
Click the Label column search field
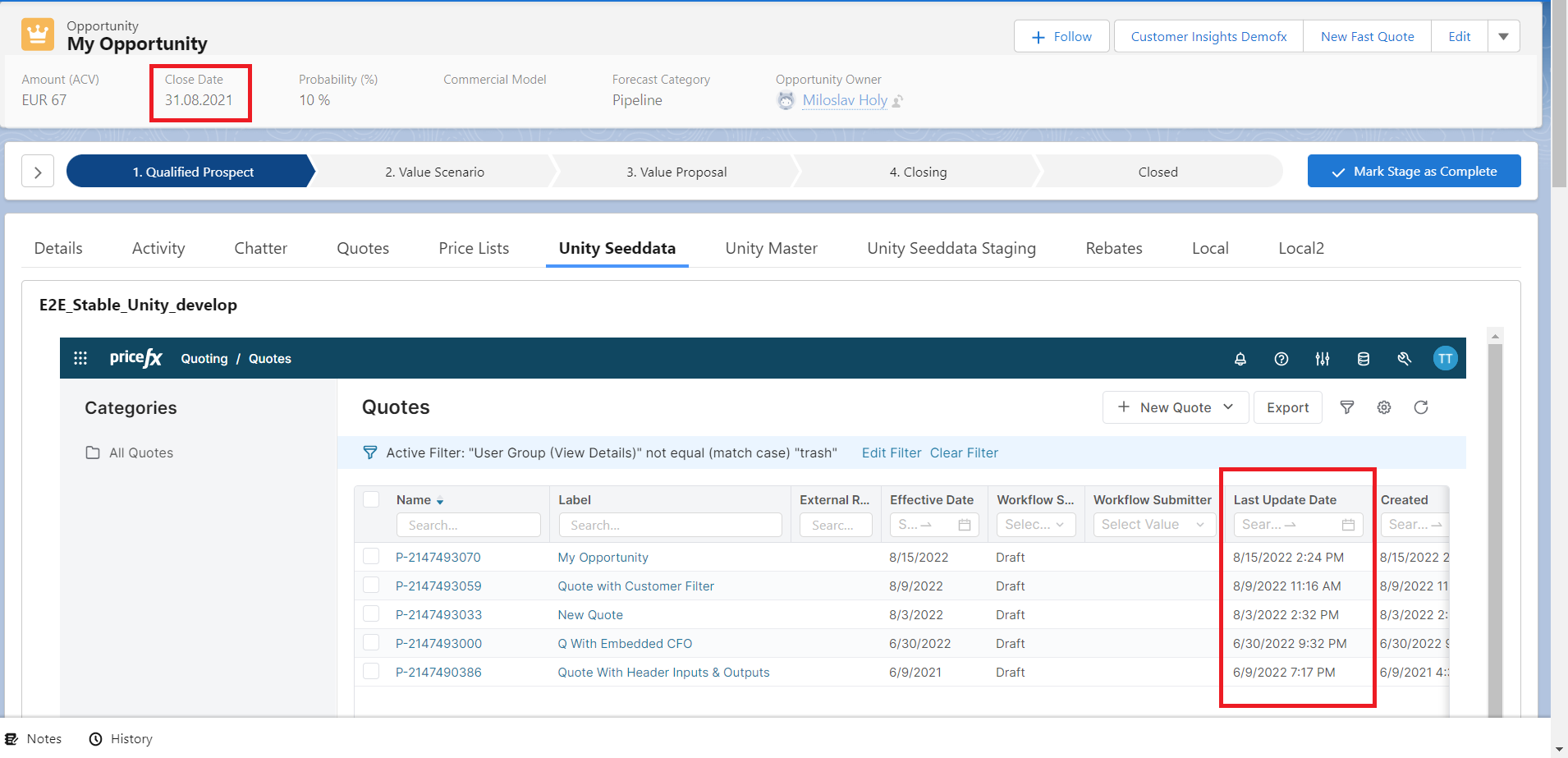[670, 525]
